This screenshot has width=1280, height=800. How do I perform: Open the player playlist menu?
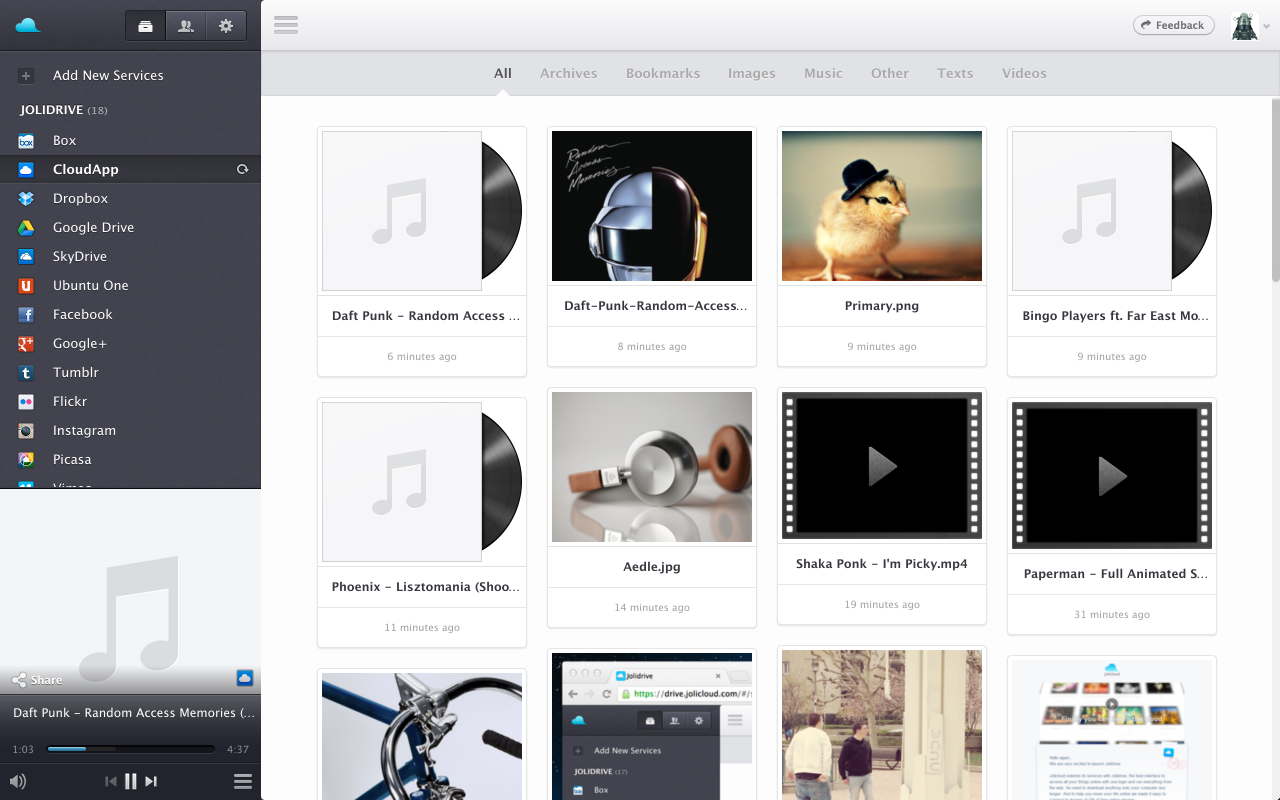(242, 781)
